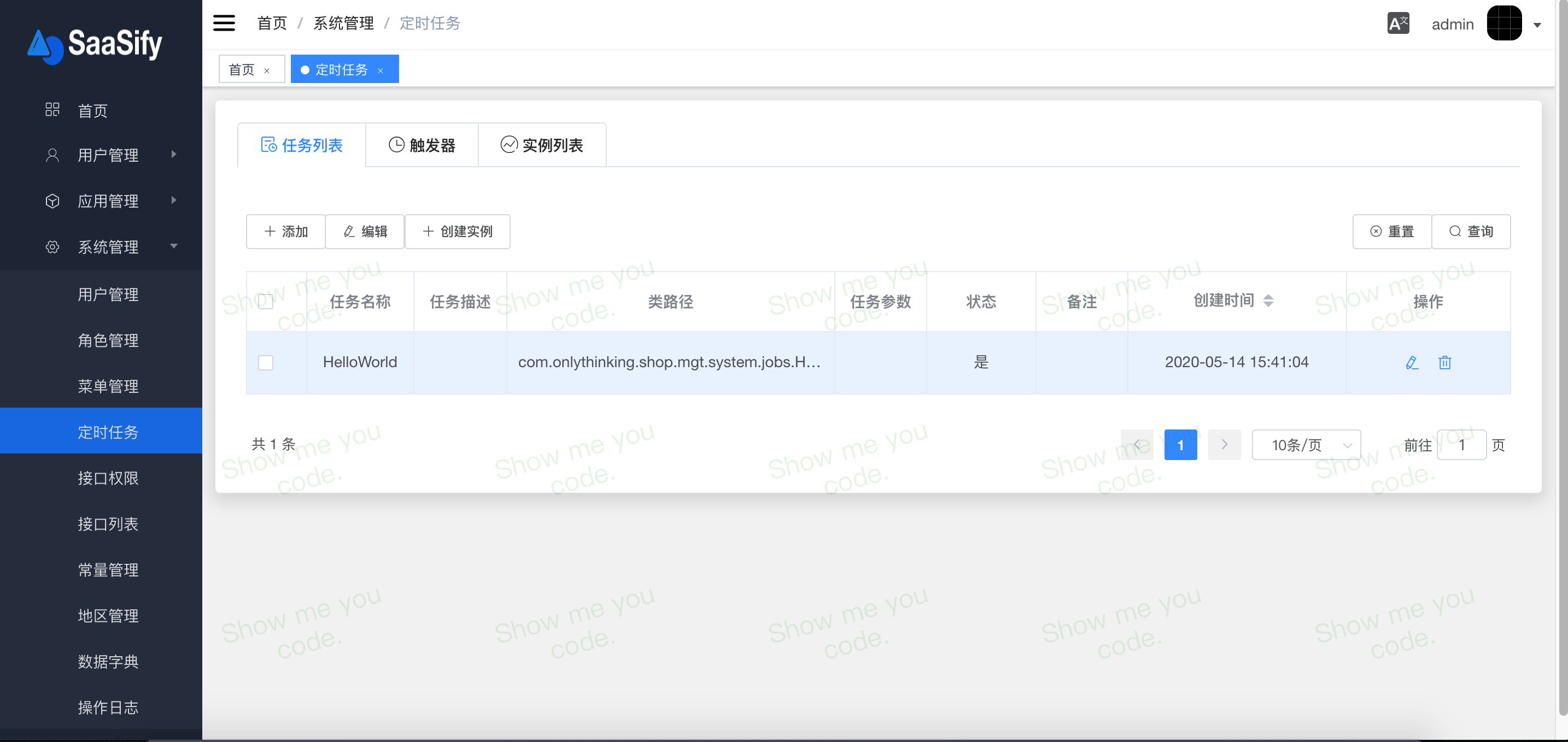Screen dimensions: 1568x742
Task: Expand 用户管理 sidebar menu
Action: tap(108, 155)
